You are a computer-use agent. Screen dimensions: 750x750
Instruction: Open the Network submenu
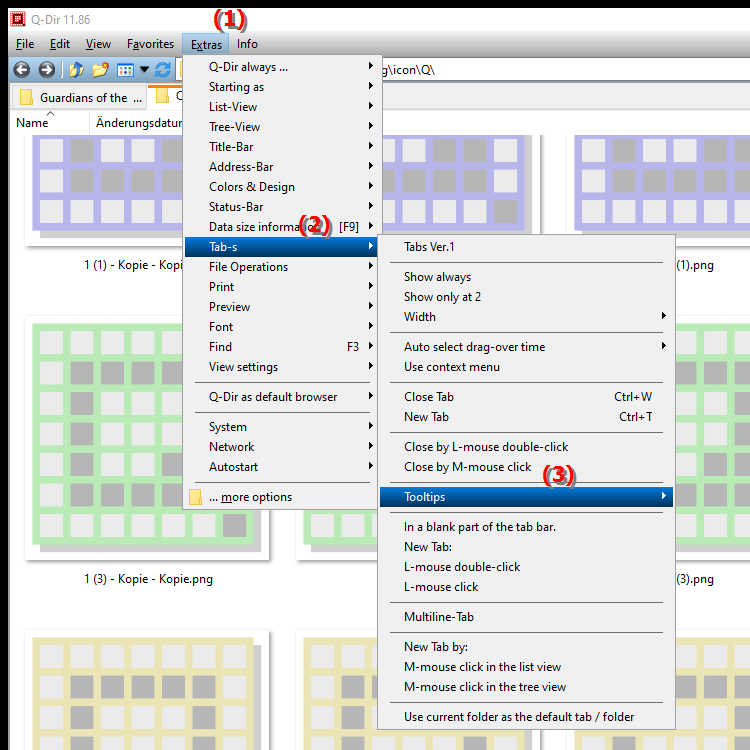283,447
